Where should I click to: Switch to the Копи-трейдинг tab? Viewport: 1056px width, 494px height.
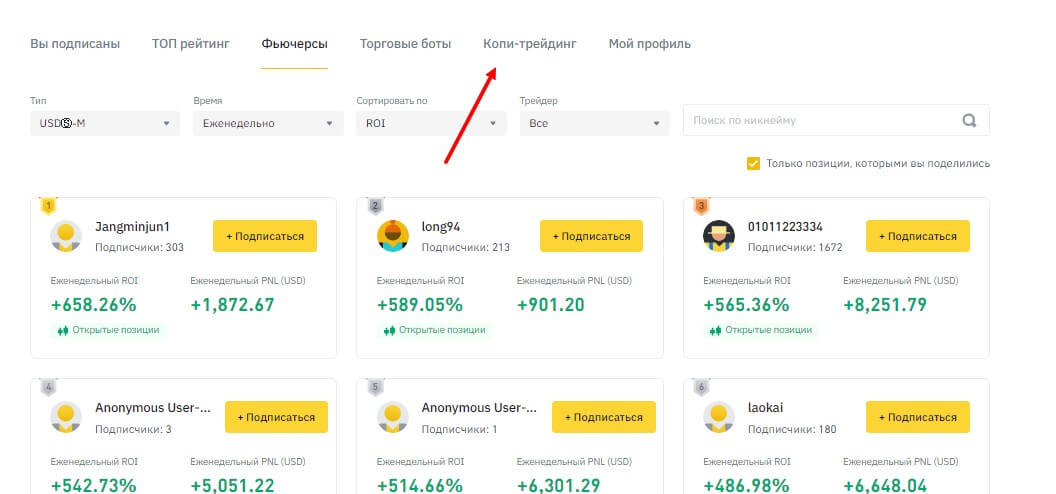click(x=529, y=44)
